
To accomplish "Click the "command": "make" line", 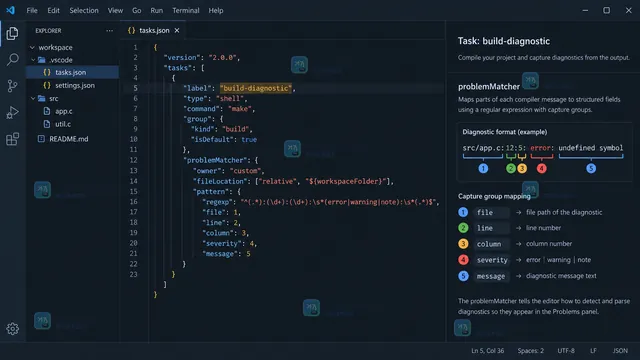I will pos(219,109).
